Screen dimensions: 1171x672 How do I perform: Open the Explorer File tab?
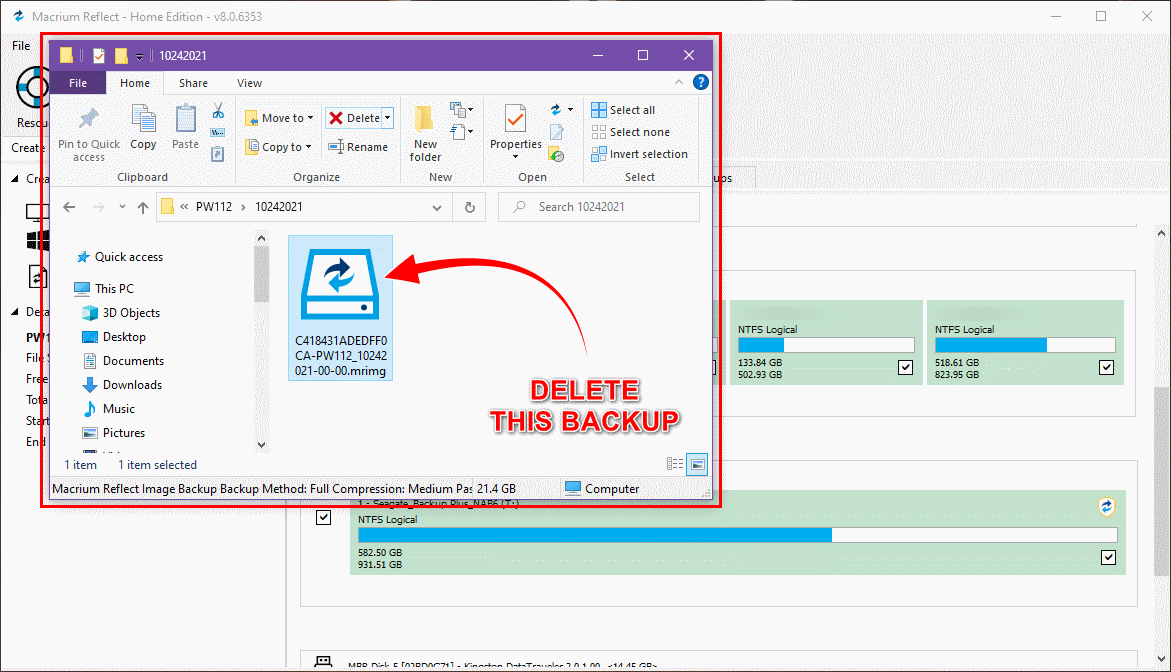click(78, 83)
